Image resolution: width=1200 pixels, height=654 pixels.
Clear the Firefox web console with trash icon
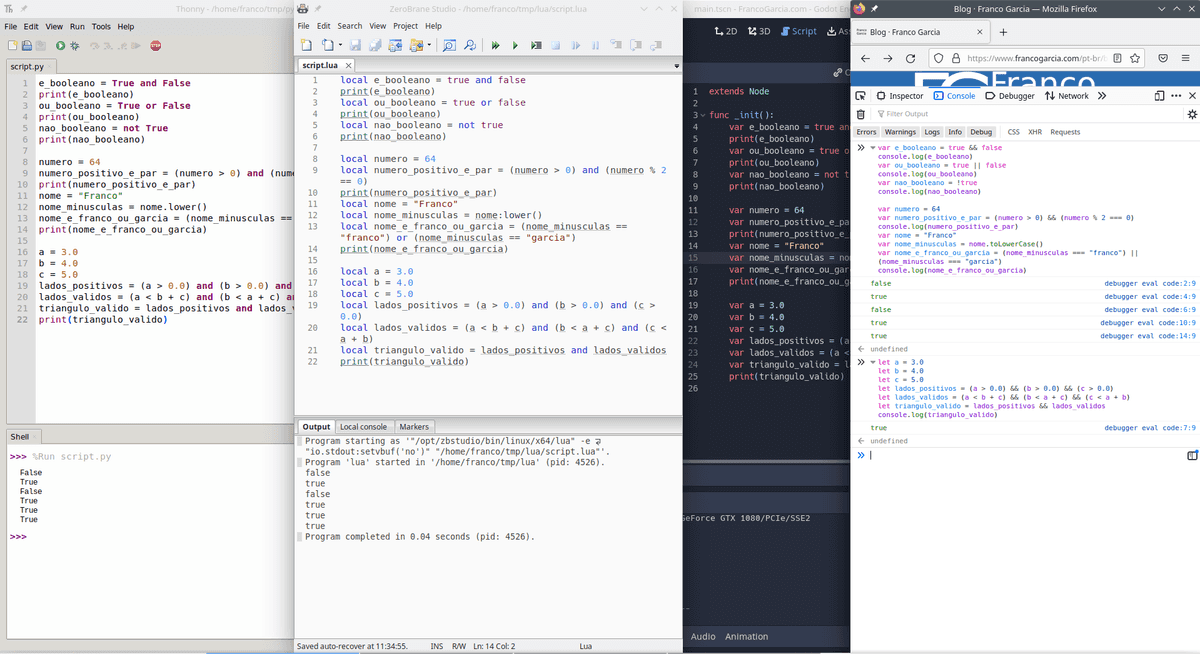pos(861,114)
